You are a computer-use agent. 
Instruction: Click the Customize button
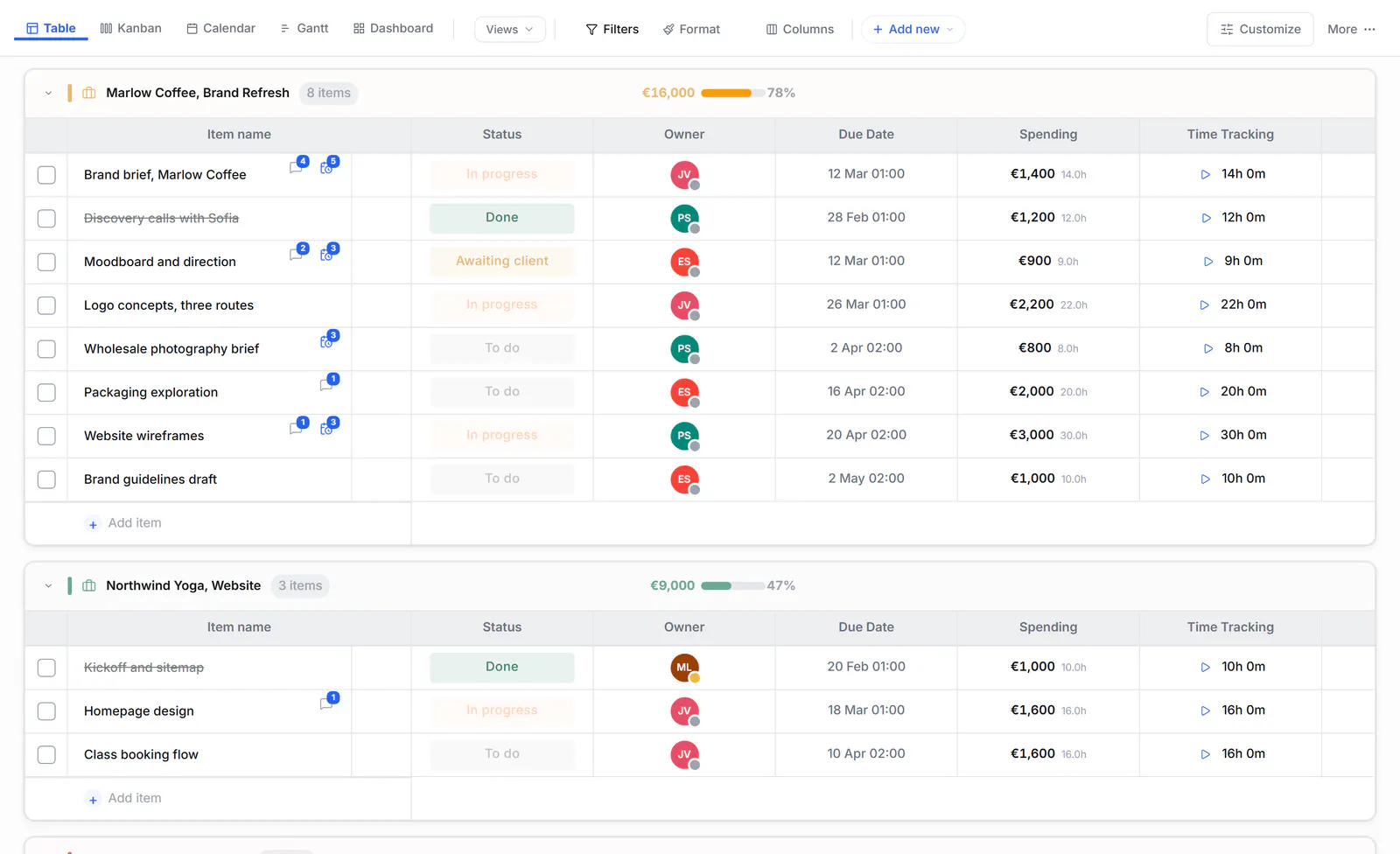pos(1260,29)
